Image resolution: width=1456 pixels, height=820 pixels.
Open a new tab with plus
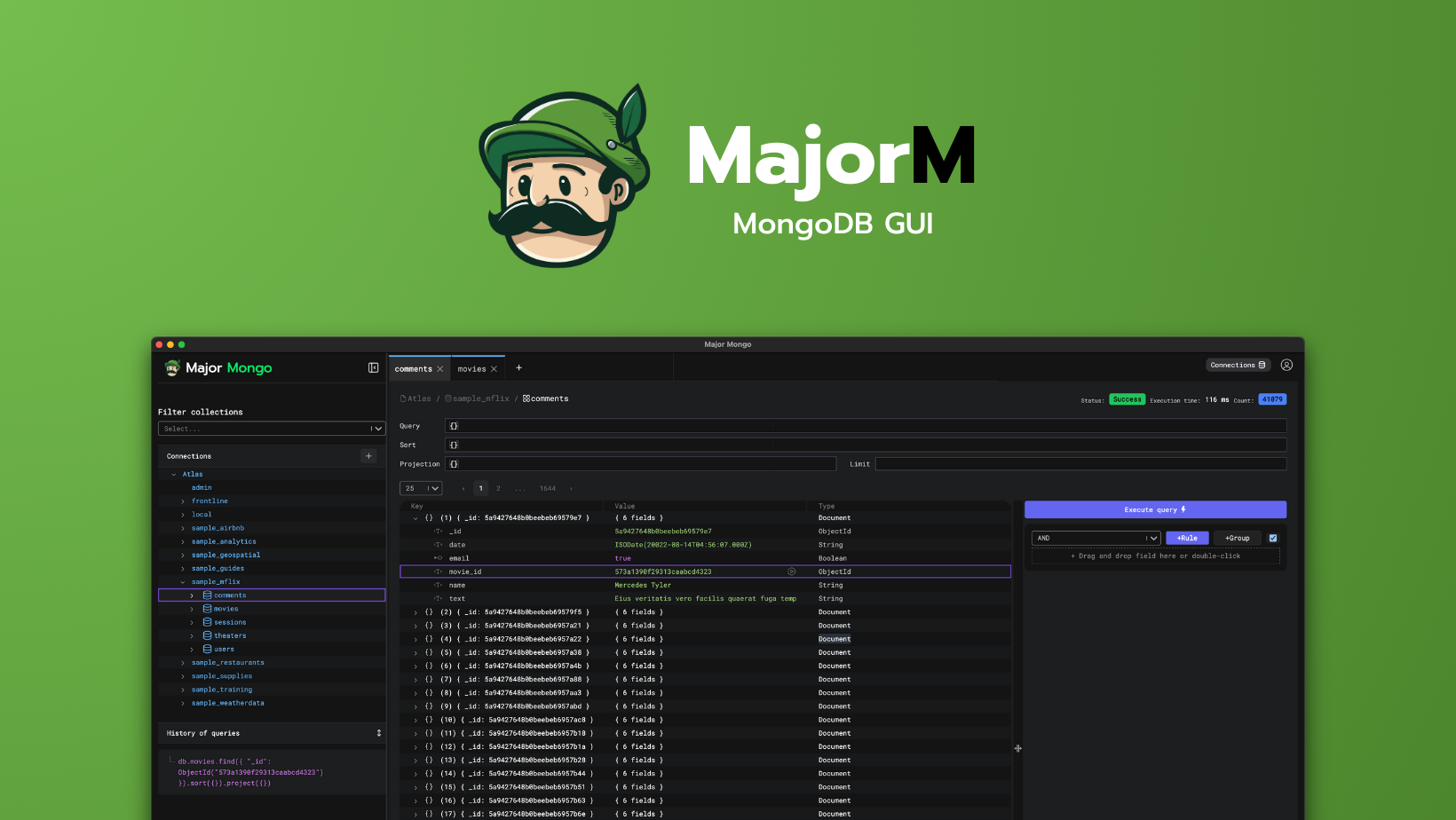519,368
